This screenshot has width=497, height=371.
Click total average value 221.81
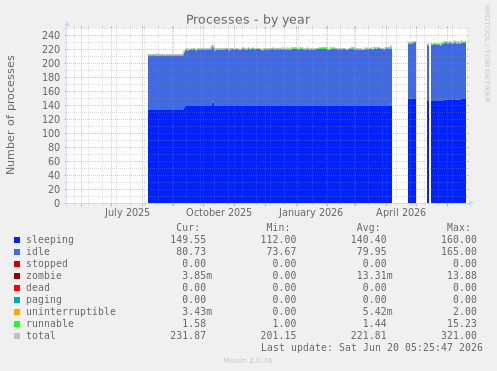(368, 336)
